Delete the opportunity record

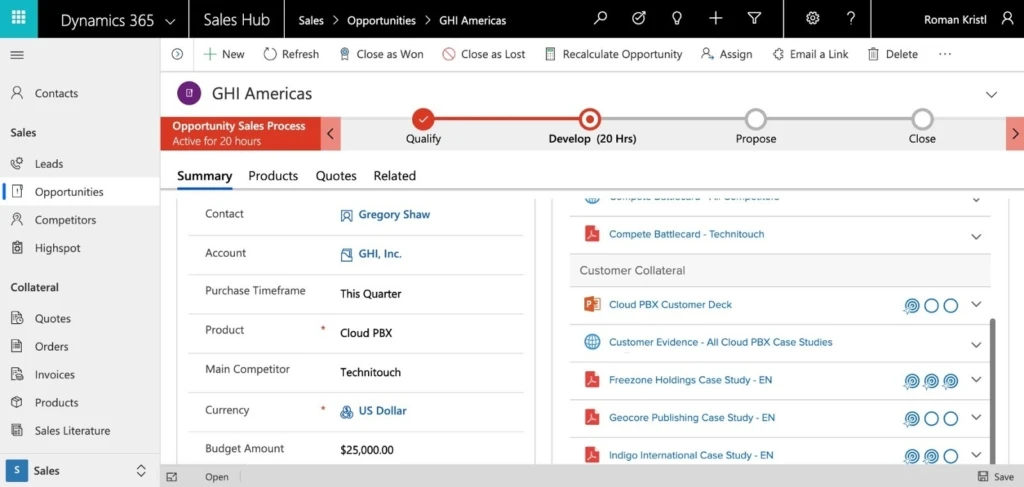coord(893,55)
